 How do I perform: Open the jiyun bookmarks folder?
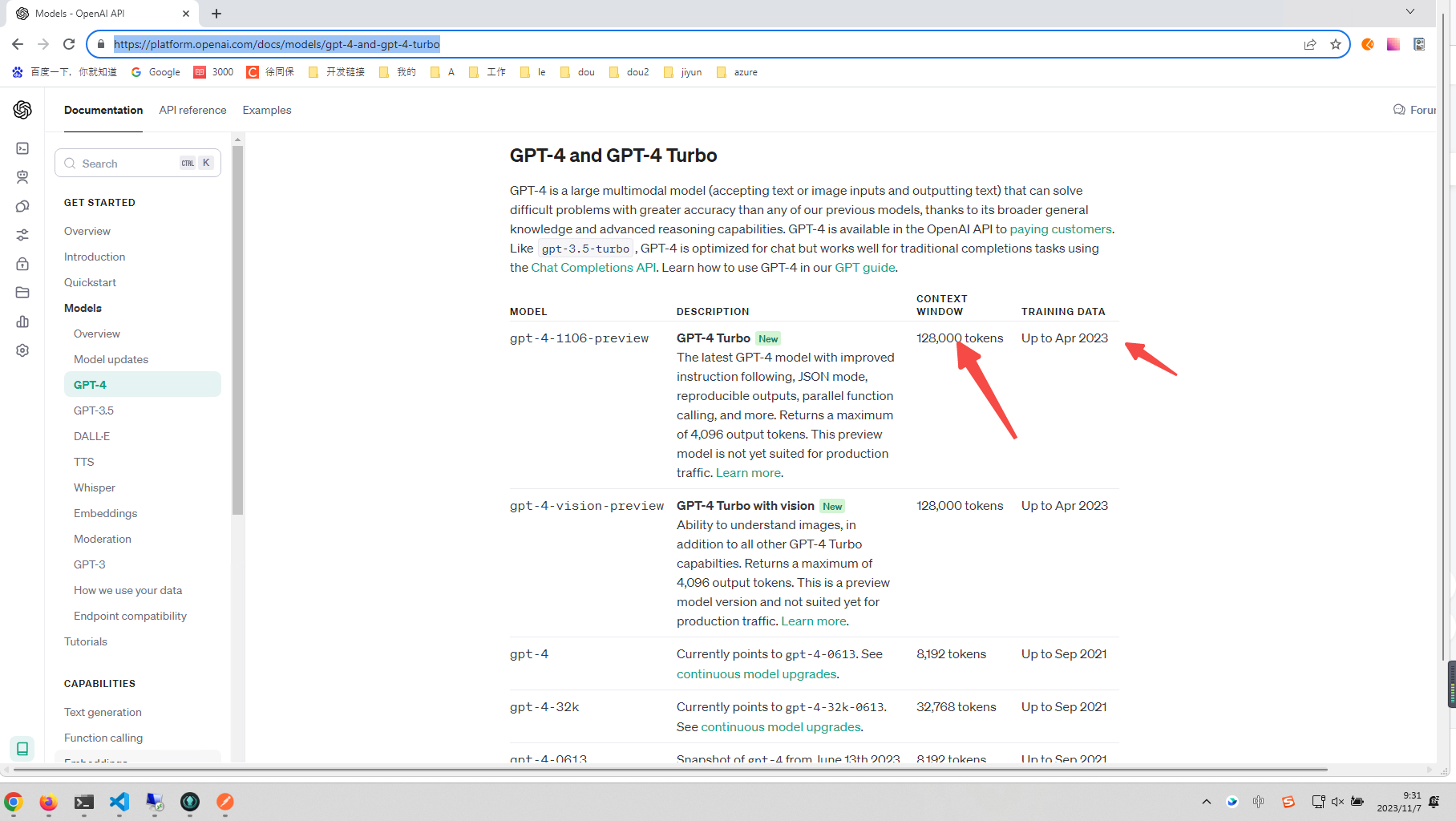point(682,72)
